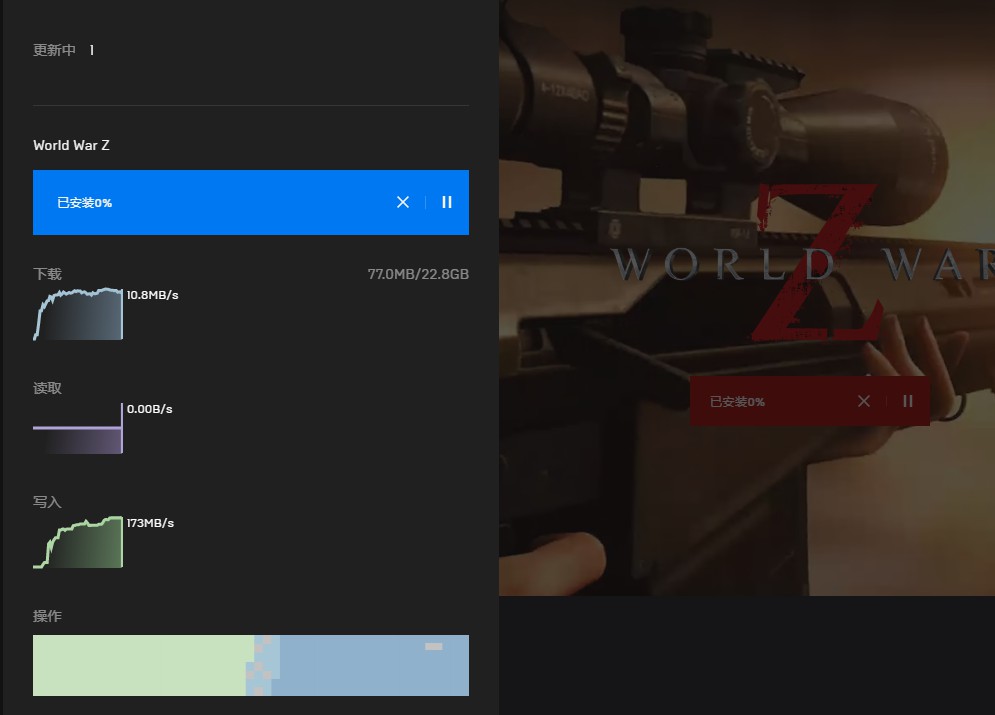Select the World War Z title in queue
Screen dimensions: 995x715
click(71, 145)
